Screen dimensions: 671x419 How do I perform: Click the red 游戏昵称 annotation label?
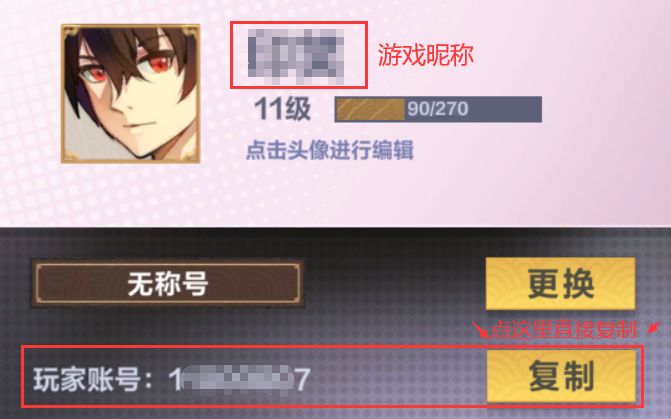tap(425, 55)
